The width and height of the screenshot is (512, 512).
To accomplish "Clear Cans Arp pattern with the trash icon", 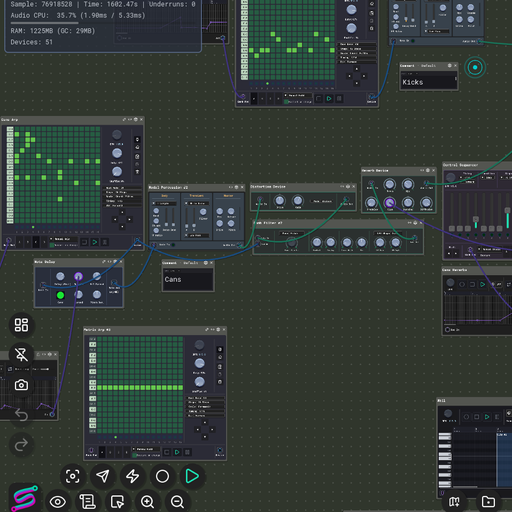I will (x=137, y=172).
